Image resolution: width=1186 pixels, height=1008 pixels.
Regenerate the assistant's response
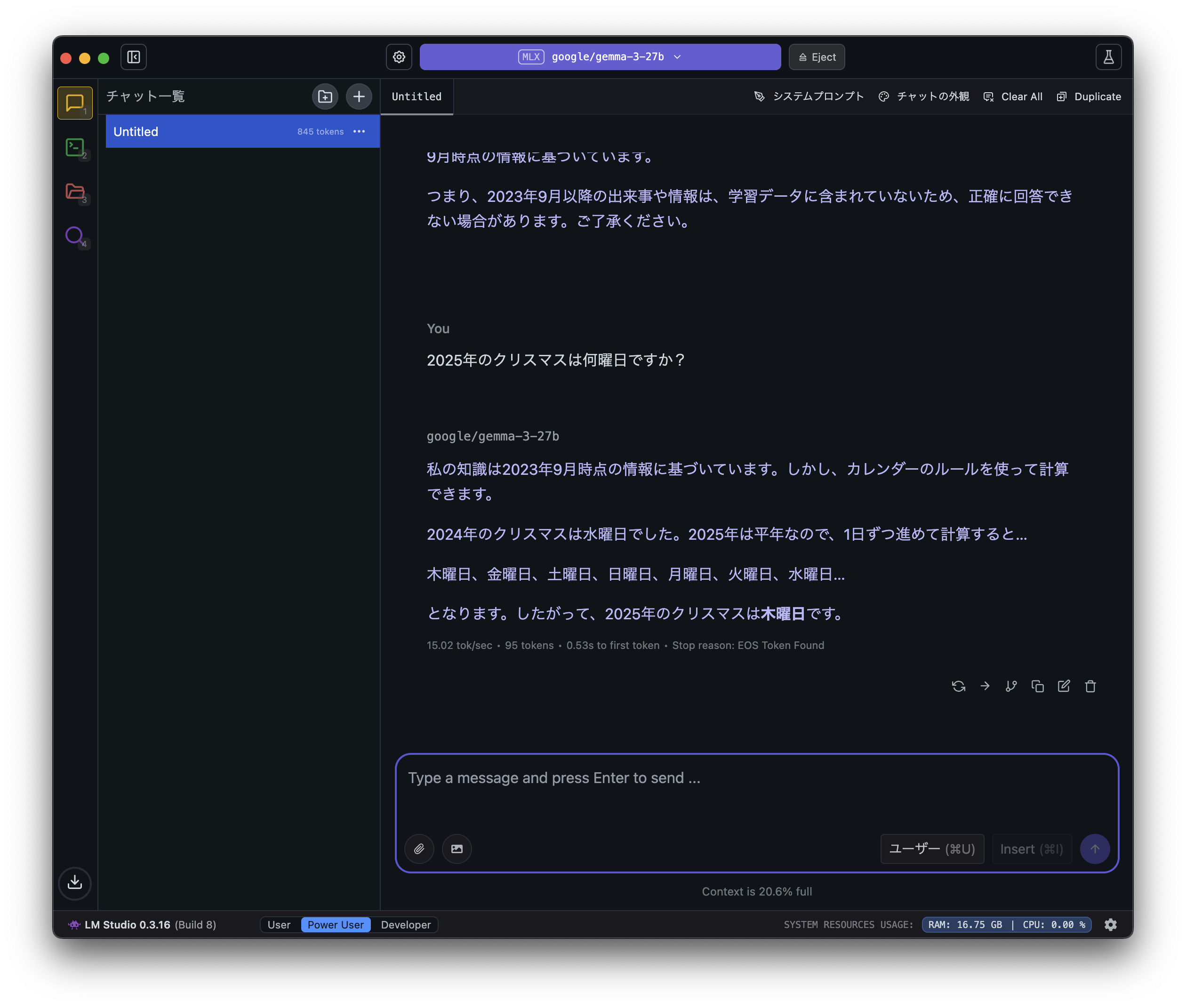pos(959,686)
